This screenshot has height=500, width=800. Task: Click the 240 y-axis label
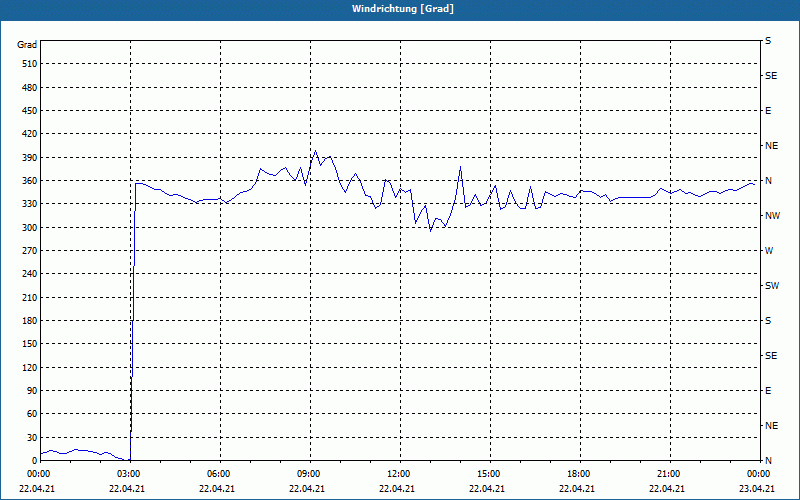pyautogui.click(x=30, y=274)
